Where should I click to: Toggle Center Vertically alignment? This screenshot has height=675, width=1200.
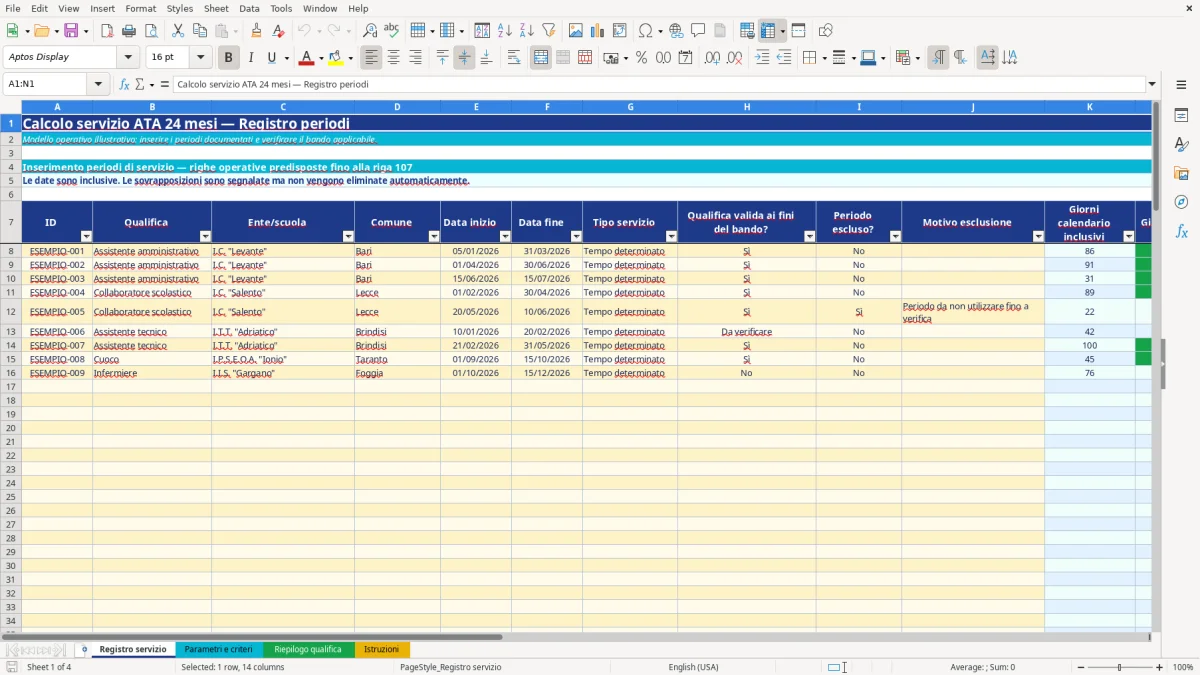pos(464,58)
